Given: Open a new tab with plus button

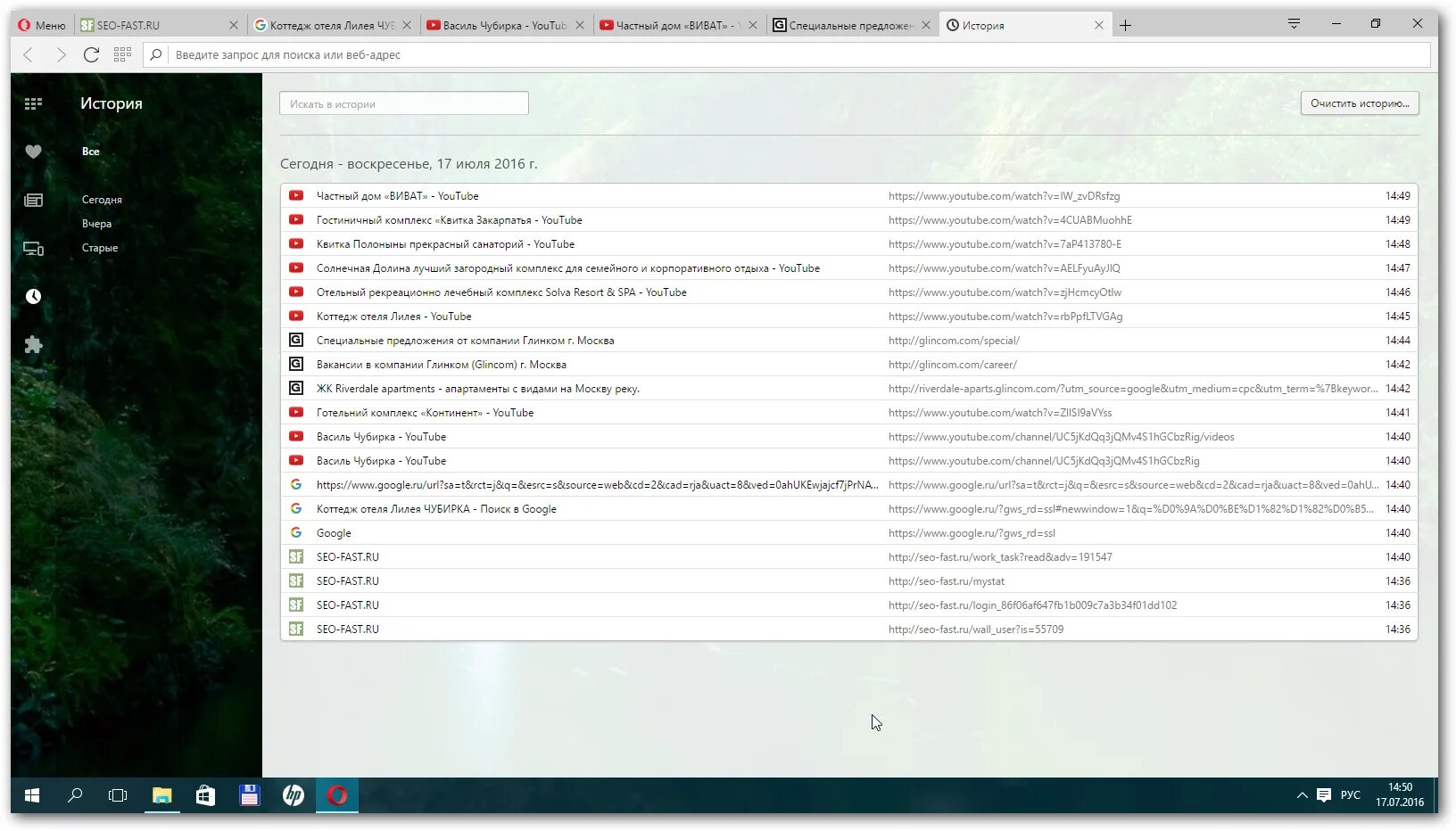Looking at the screenshot, I should pyautogui.click(x=1126, y=26).
